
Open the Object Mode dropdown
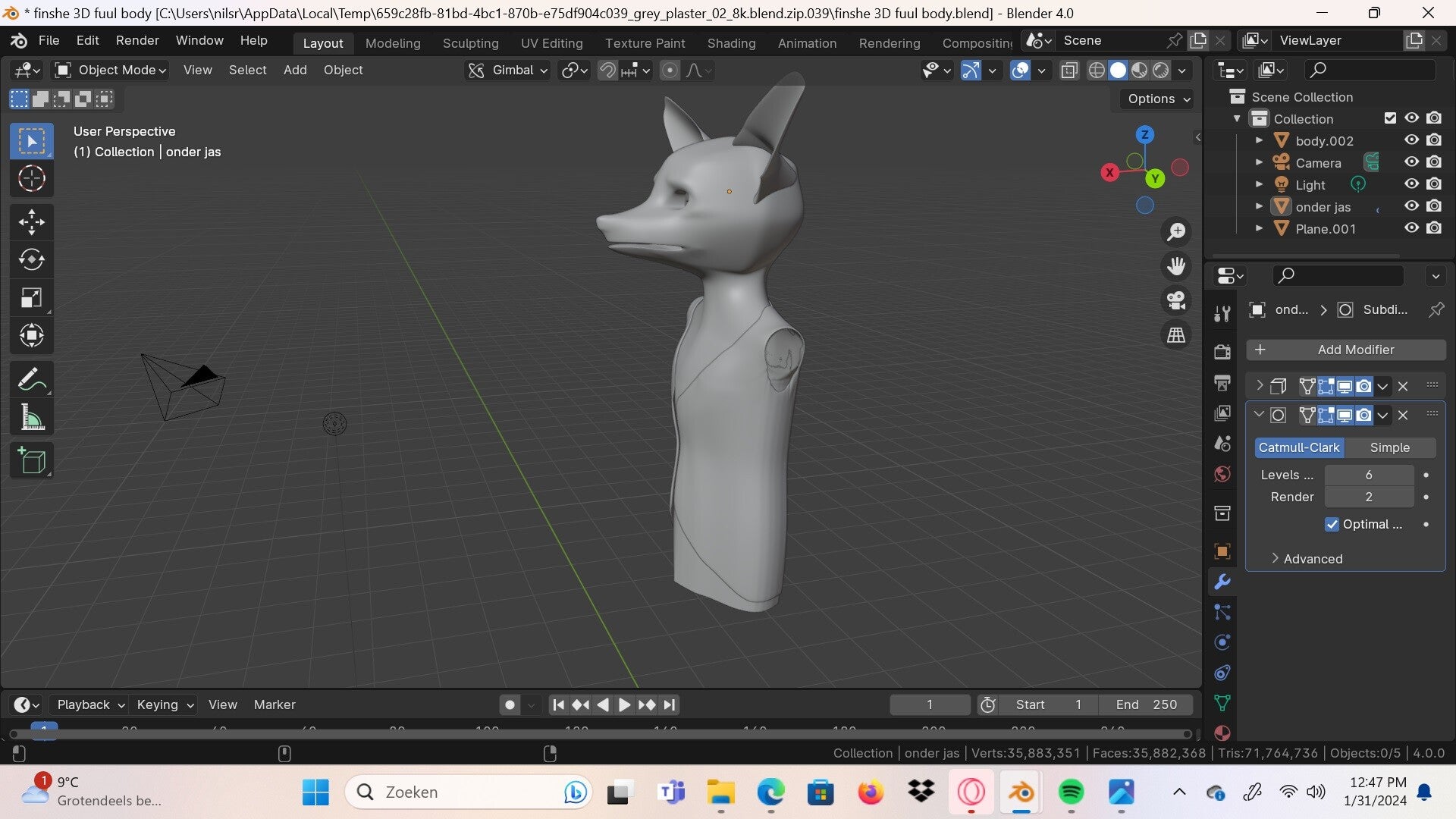click(111, 70)
